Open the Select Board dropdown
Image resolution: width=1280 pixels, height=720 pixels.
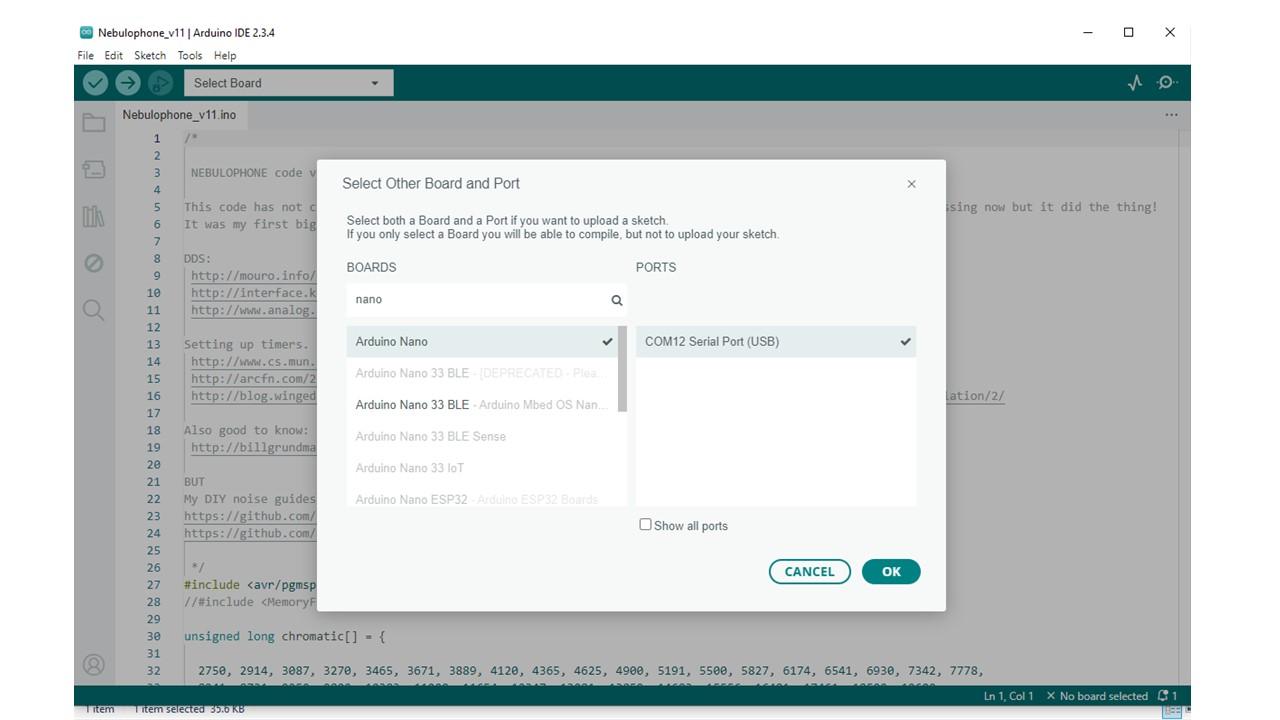coord(289,83)
